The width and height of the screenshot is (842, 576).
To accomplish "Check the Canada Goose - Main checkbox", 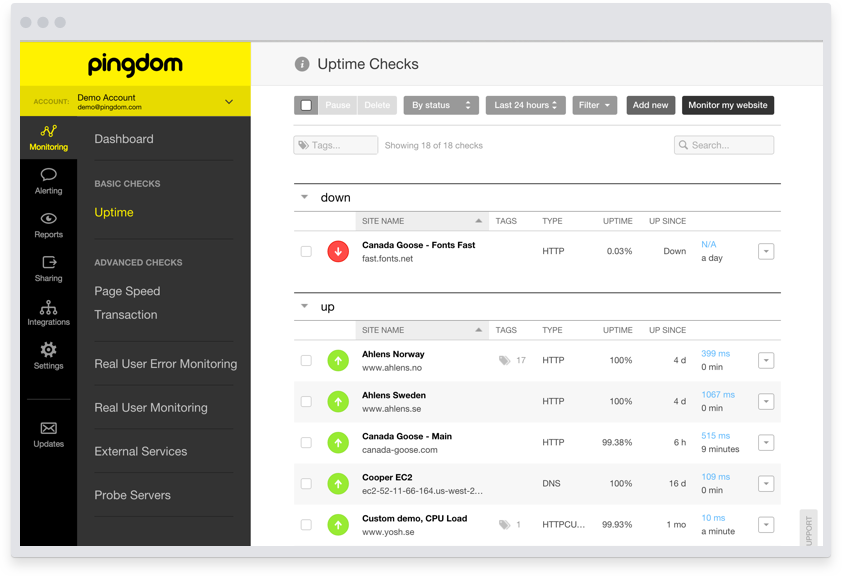I will [306, 442].
